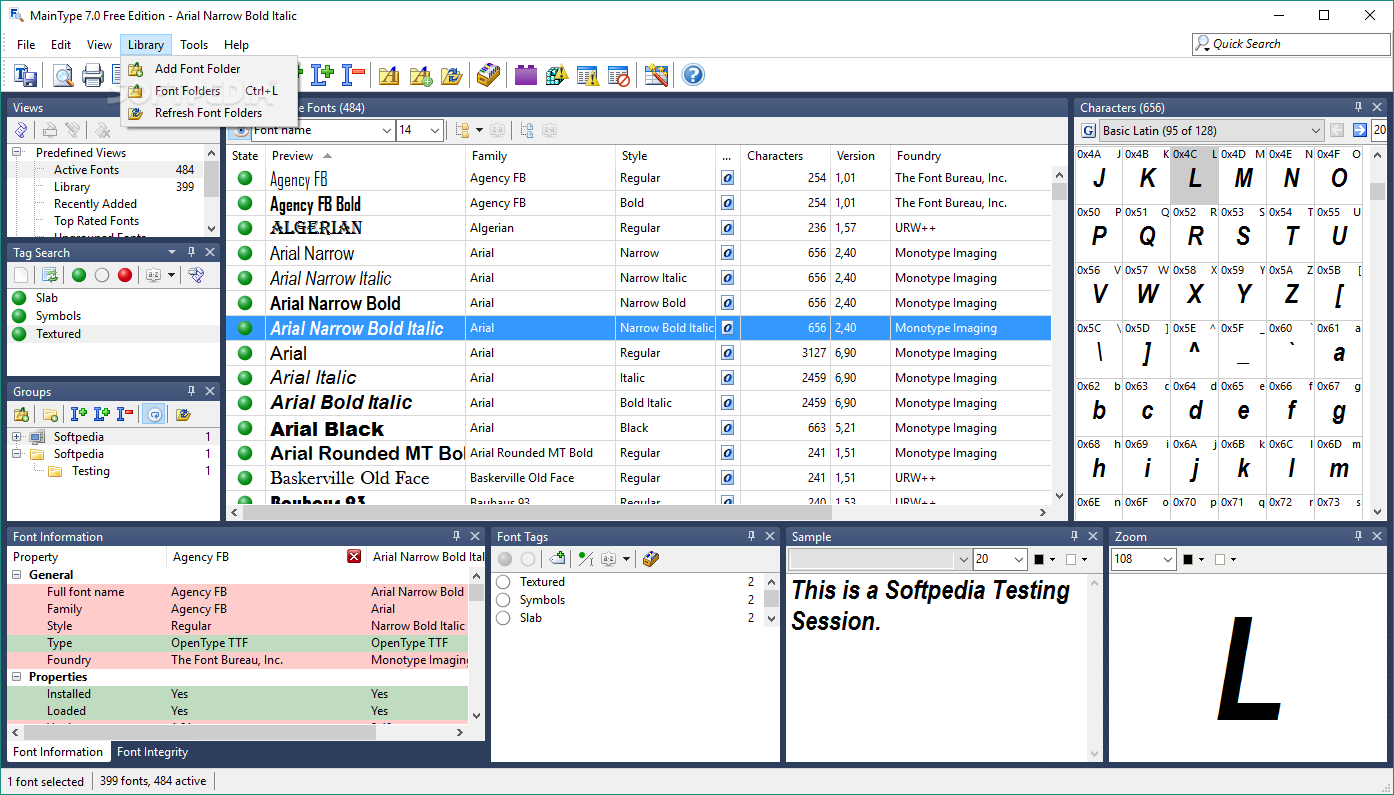1394x795 pixels.
Task: Toggle the Slab tag radio in Font Tags
Action: click(504, 618)
